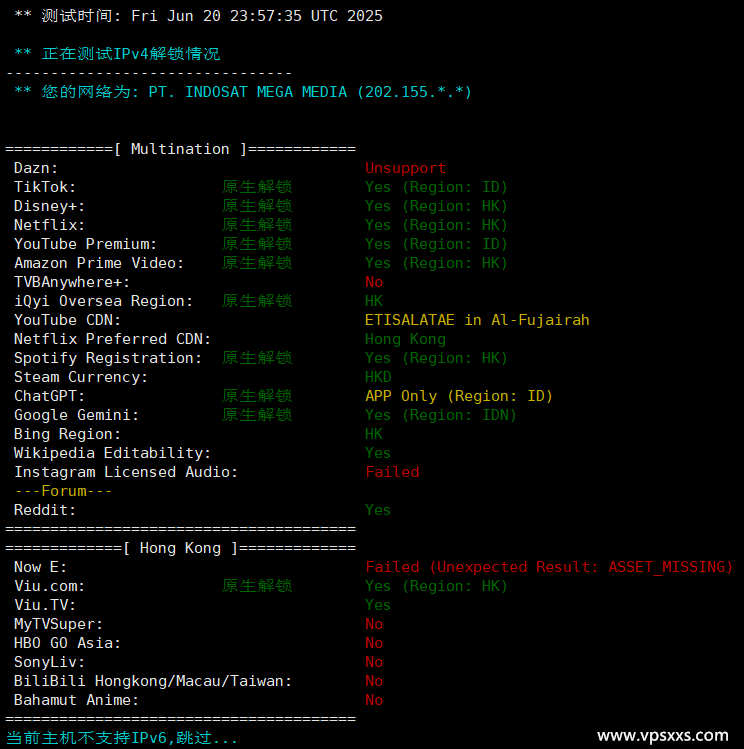Viewport: 744px width, 749px height.
Task: Click the 'Failed (Unexpected Result: ASSET_MISSING)' message
Action: [x=549, y=567]
